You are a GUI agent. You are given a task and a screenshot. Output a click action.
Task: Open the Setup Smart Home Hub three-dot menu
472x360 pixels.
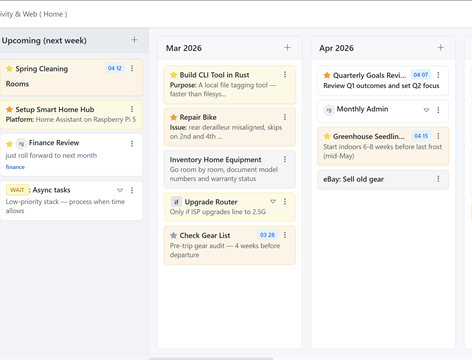click(132, 109)
